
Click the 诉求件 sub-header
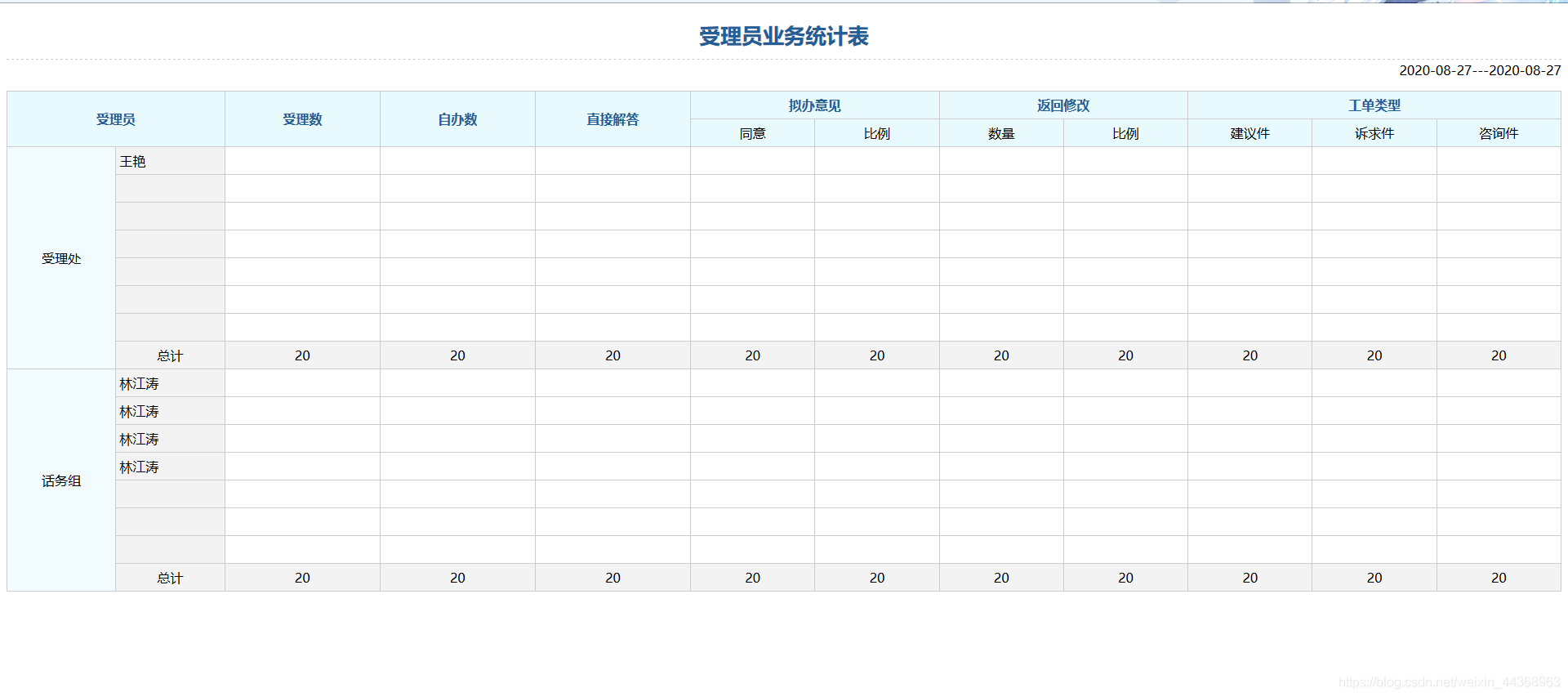tap(1374, 133)
